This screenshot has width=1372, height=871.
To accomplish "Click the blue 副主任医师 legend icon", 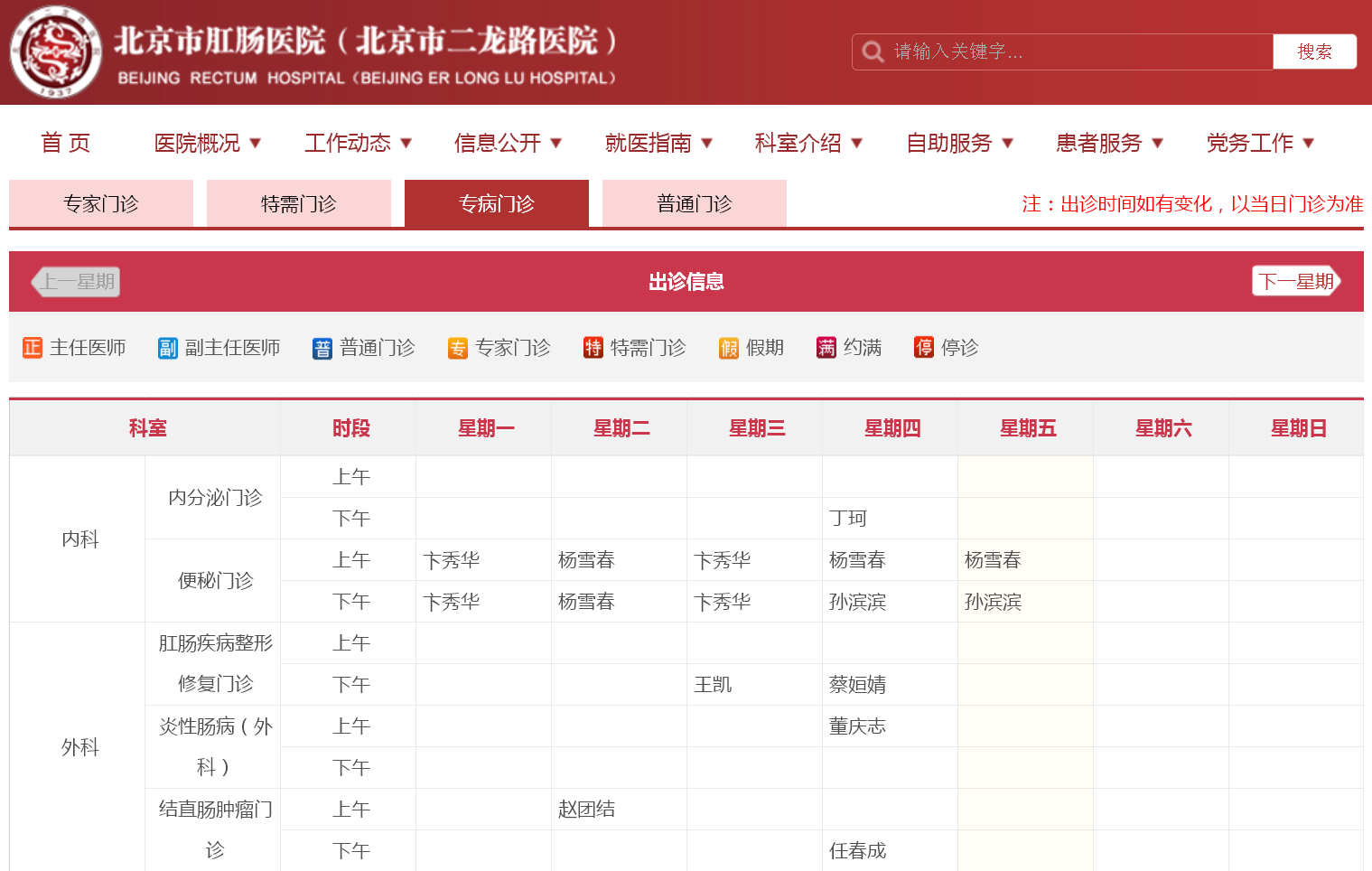I will (168, 348).
